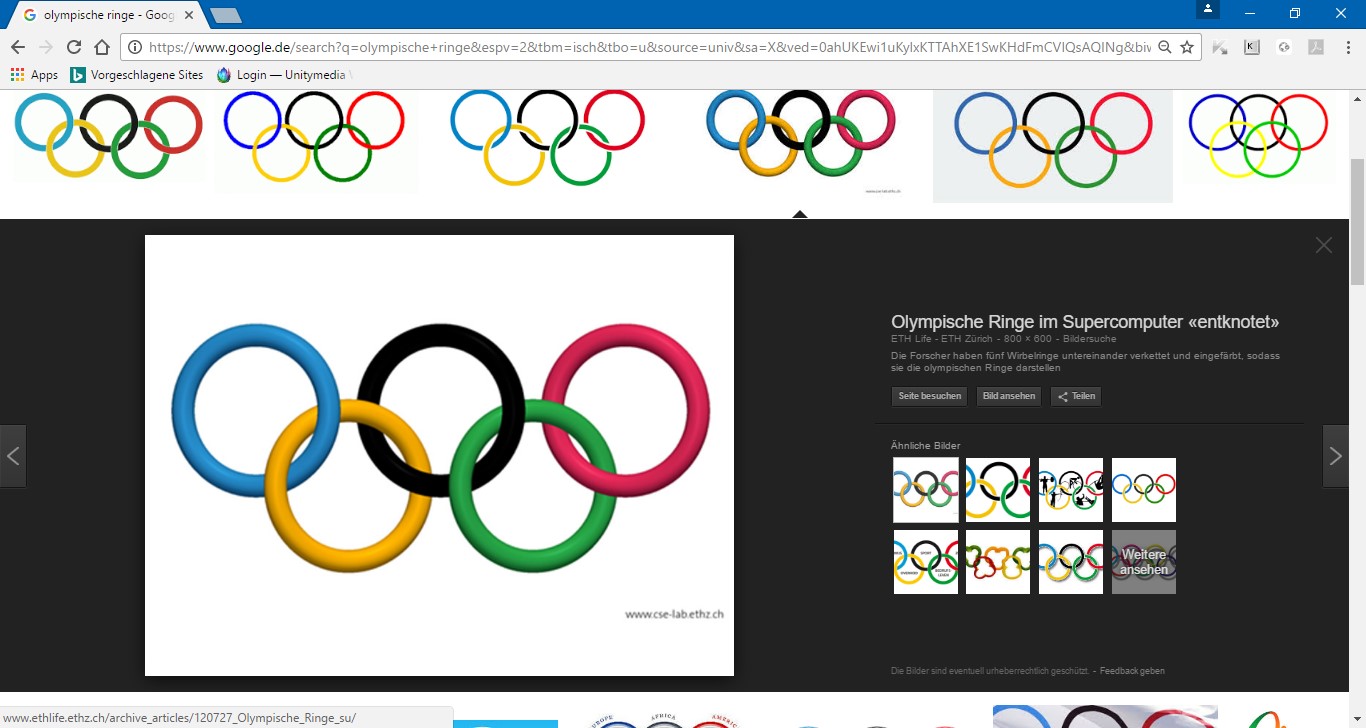Open the Chrome three-dot menu

[x=1348, y=47]
